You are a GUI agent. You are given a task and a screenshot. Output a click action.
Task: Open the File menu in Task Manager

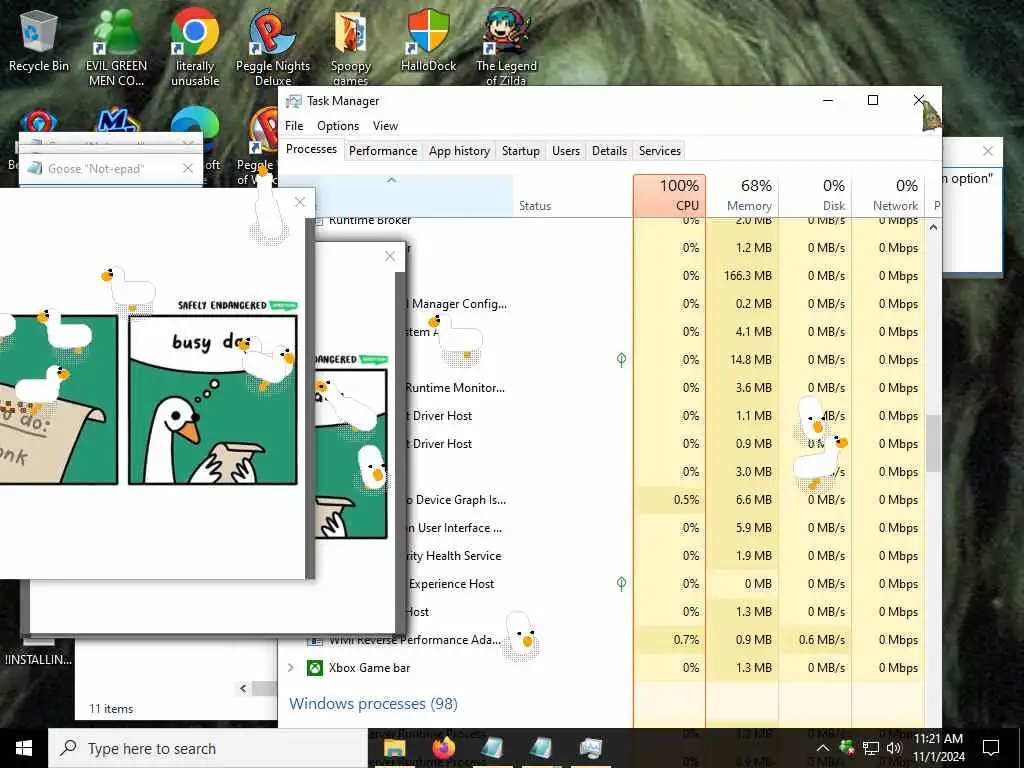(x=294, y=125)
